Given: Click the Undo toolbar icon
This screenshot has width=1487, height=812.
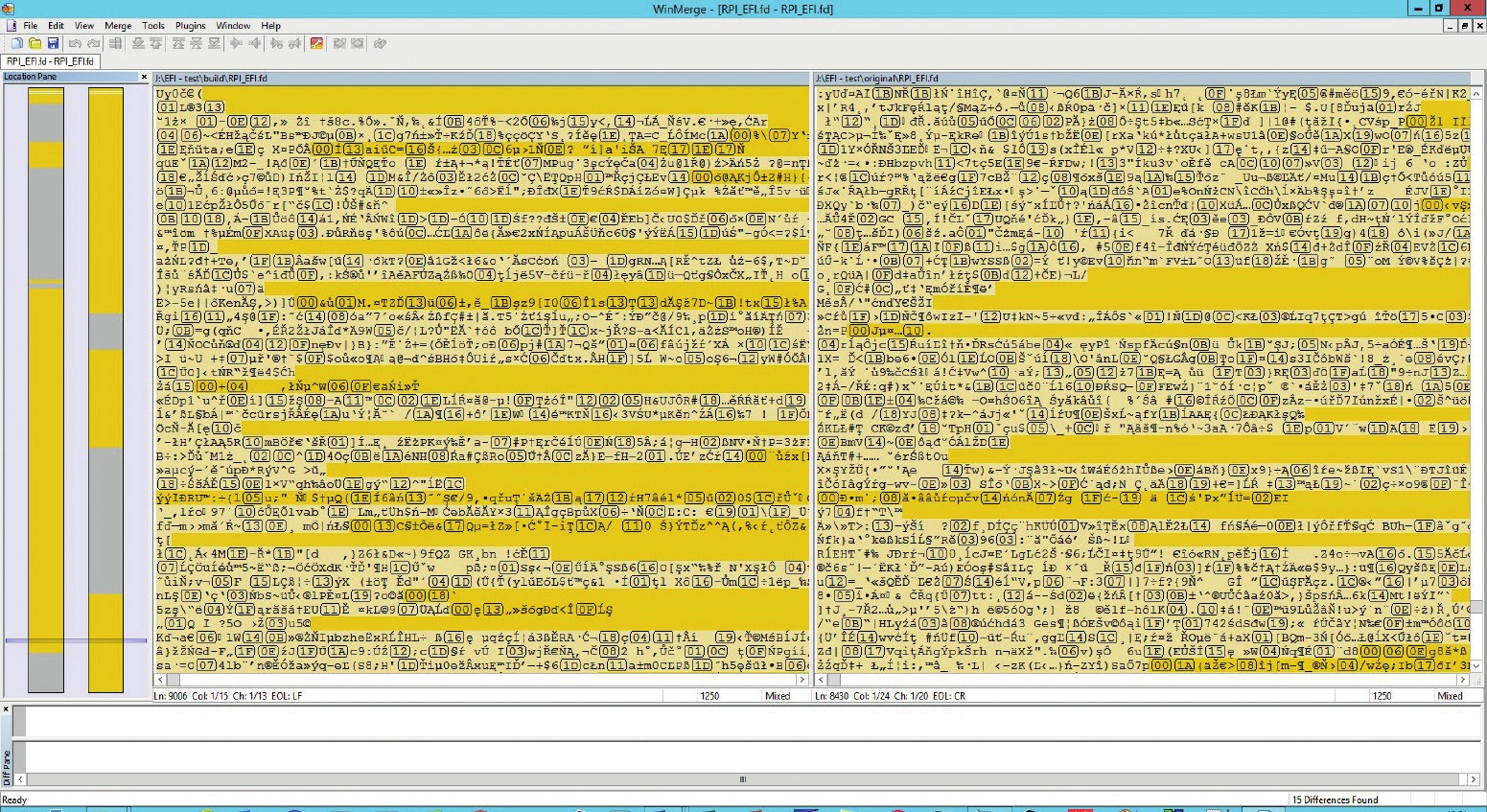Looking at the screenshot, I should pyautogui.click(x=75, y=43).
